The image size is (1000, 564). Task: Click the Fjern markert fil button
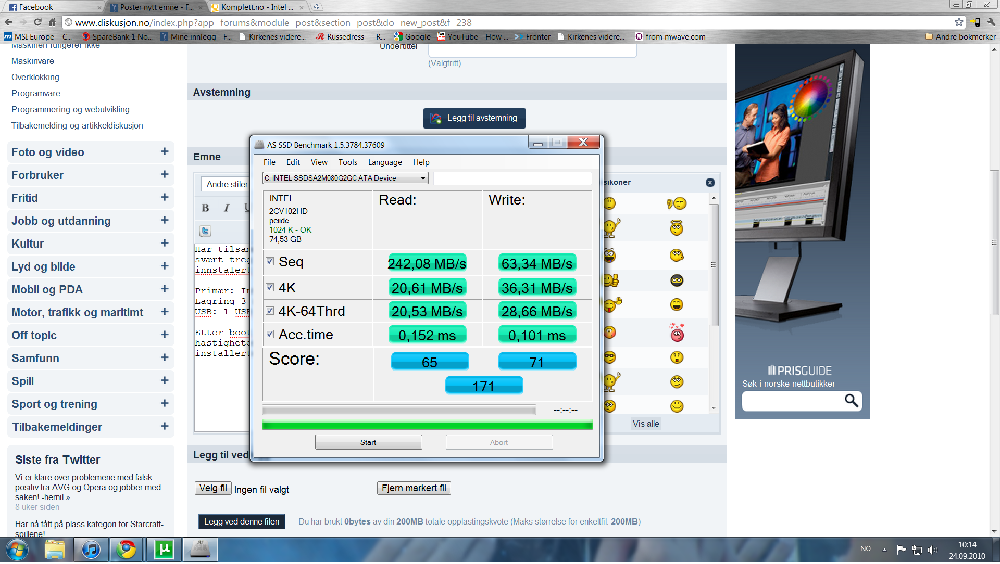click(x=414, y=488)
